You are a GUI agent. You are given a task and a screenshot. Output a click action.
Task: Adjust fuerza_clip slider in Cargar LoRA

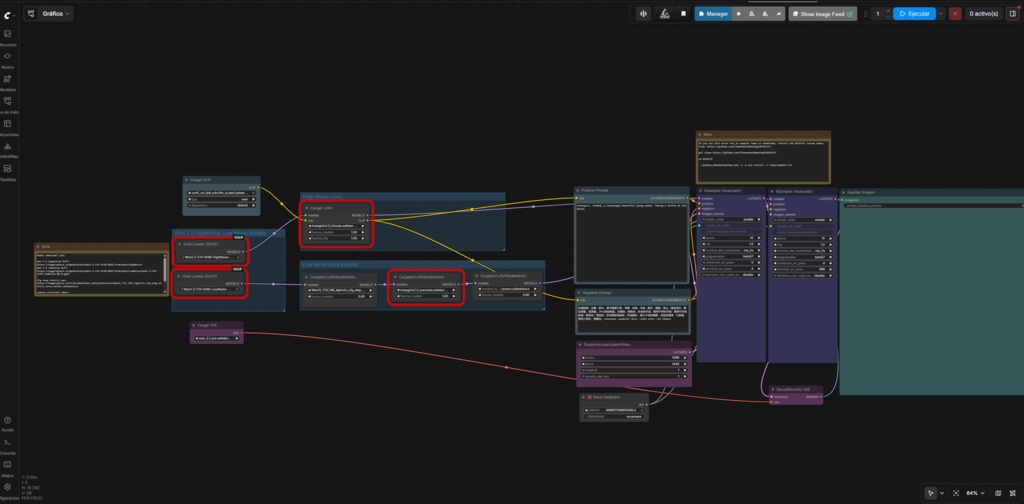[336, 238]
